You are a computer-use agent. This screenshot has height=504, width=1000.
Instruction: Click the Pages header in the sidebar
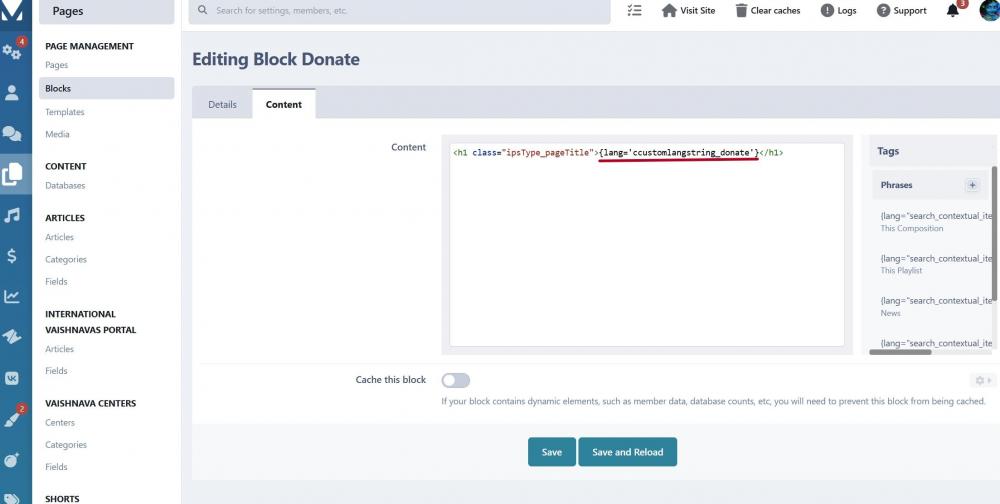[107, 11]
